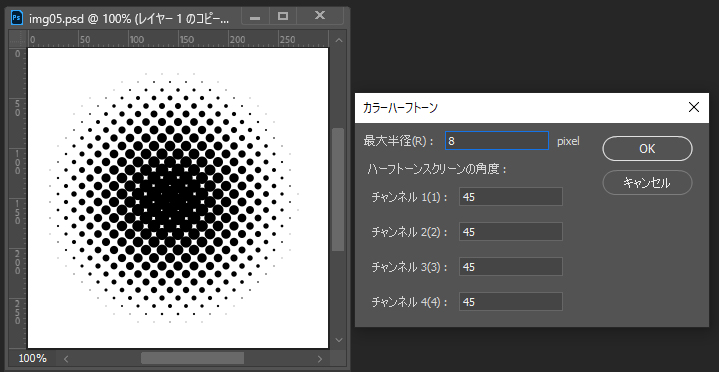Screen dimensions: 719x372
Task: Click the ruler origin corner box
Action: (x=18, y=40)
